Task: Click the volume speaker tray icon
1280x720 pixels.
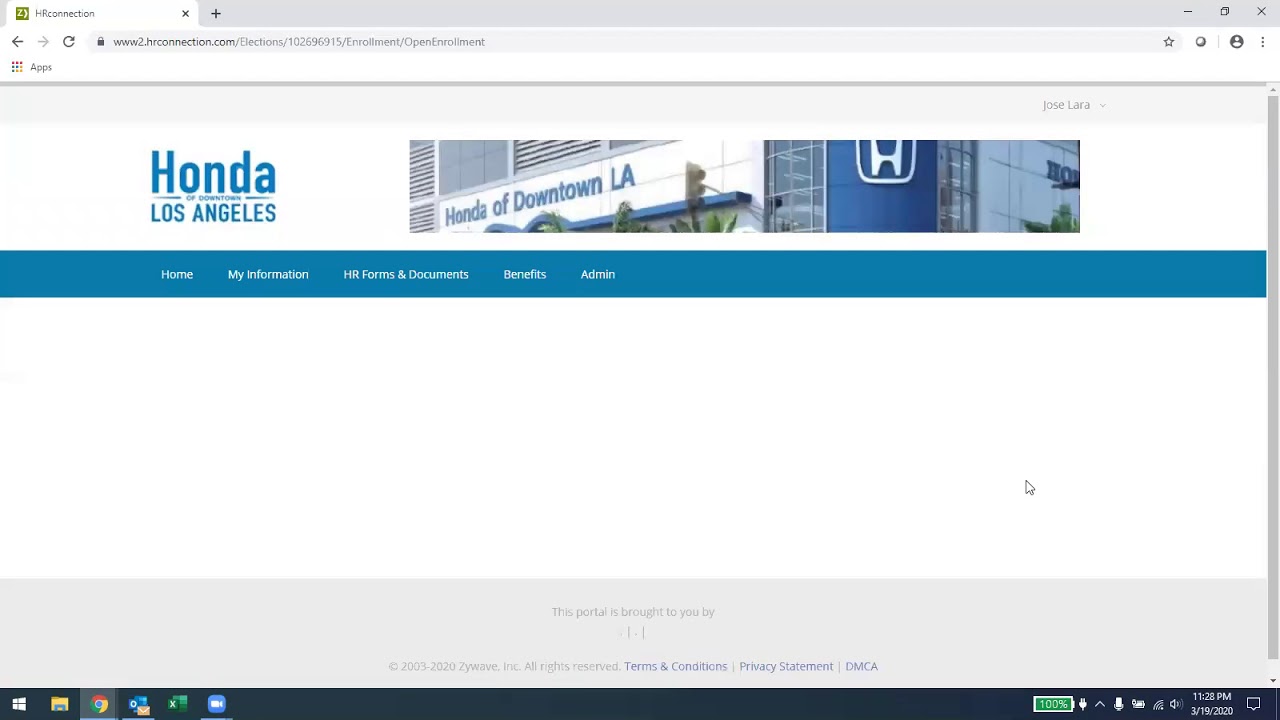Action: [x=1176, y=704]
